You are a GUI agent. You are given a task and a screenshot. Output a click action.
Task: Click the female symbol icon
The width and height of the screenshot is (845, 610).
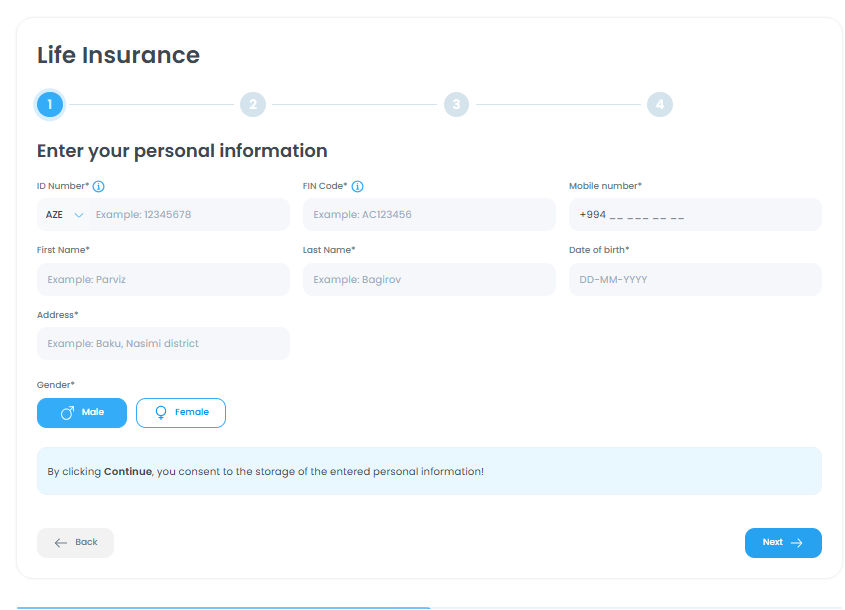(x=160, y=413)
